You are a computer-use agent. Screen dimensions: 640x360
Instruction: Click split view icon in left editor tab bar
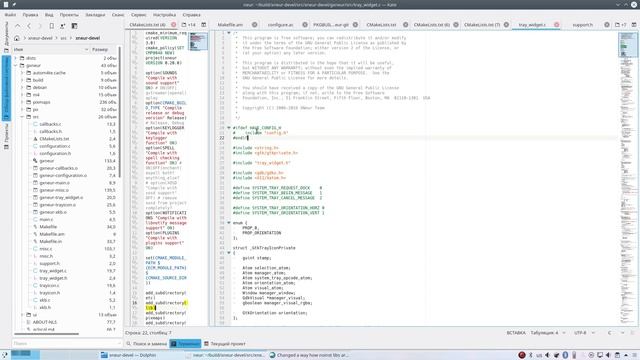pos(204,25)
